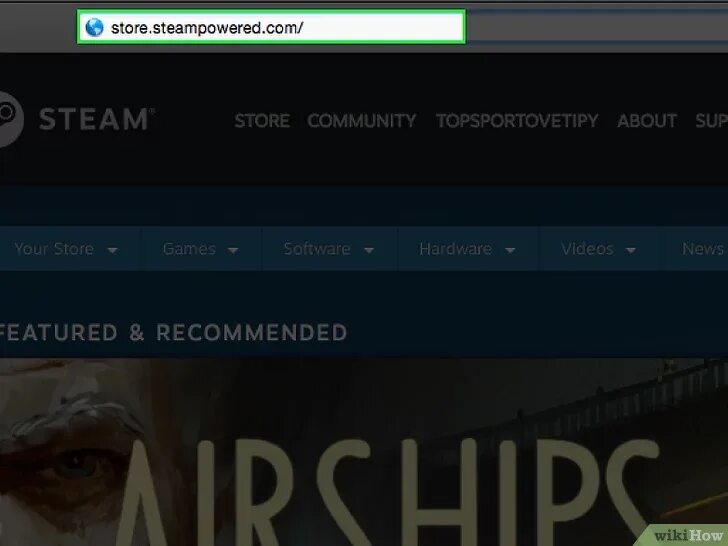Expand the Hardware dropdown
728x546 pixels.
click(x=467, y=249)
